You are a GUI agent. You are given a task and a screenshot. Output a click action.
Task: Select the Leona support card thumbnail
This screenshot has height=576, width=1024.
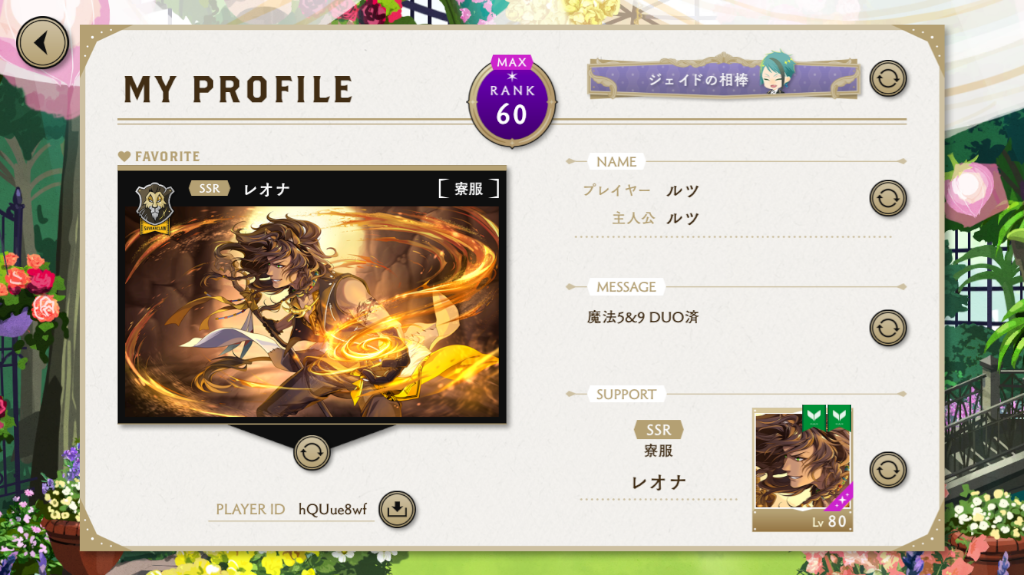803,469
